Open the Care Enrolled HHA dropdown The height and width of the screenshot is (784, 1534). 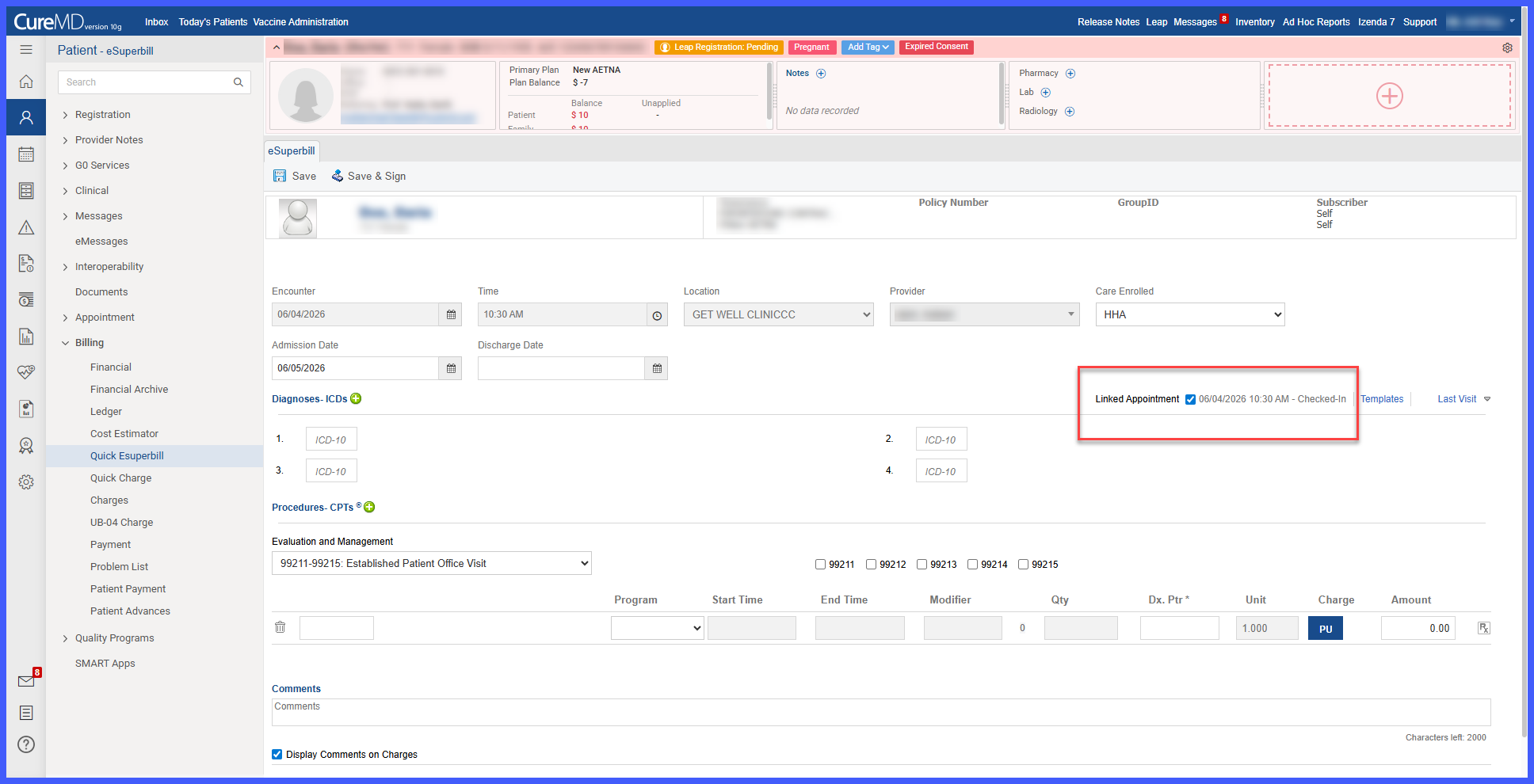(x=1190, y=314)
